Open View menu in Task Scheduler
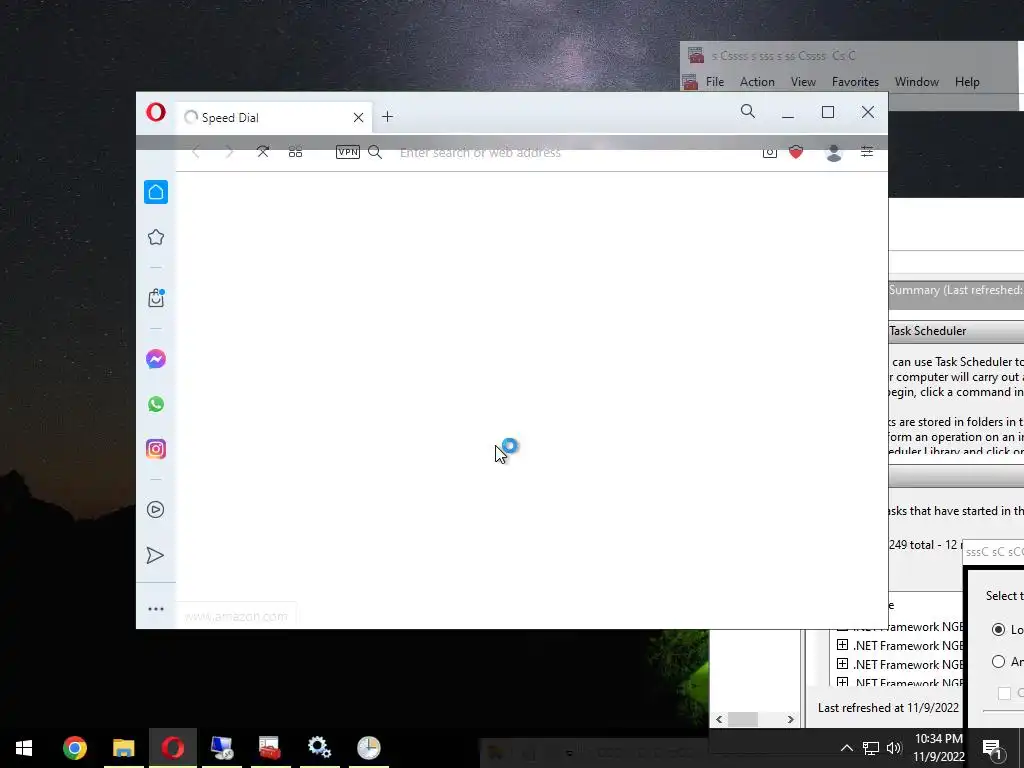This screenshot has height=768, width=1024. [x=803, y=82]
